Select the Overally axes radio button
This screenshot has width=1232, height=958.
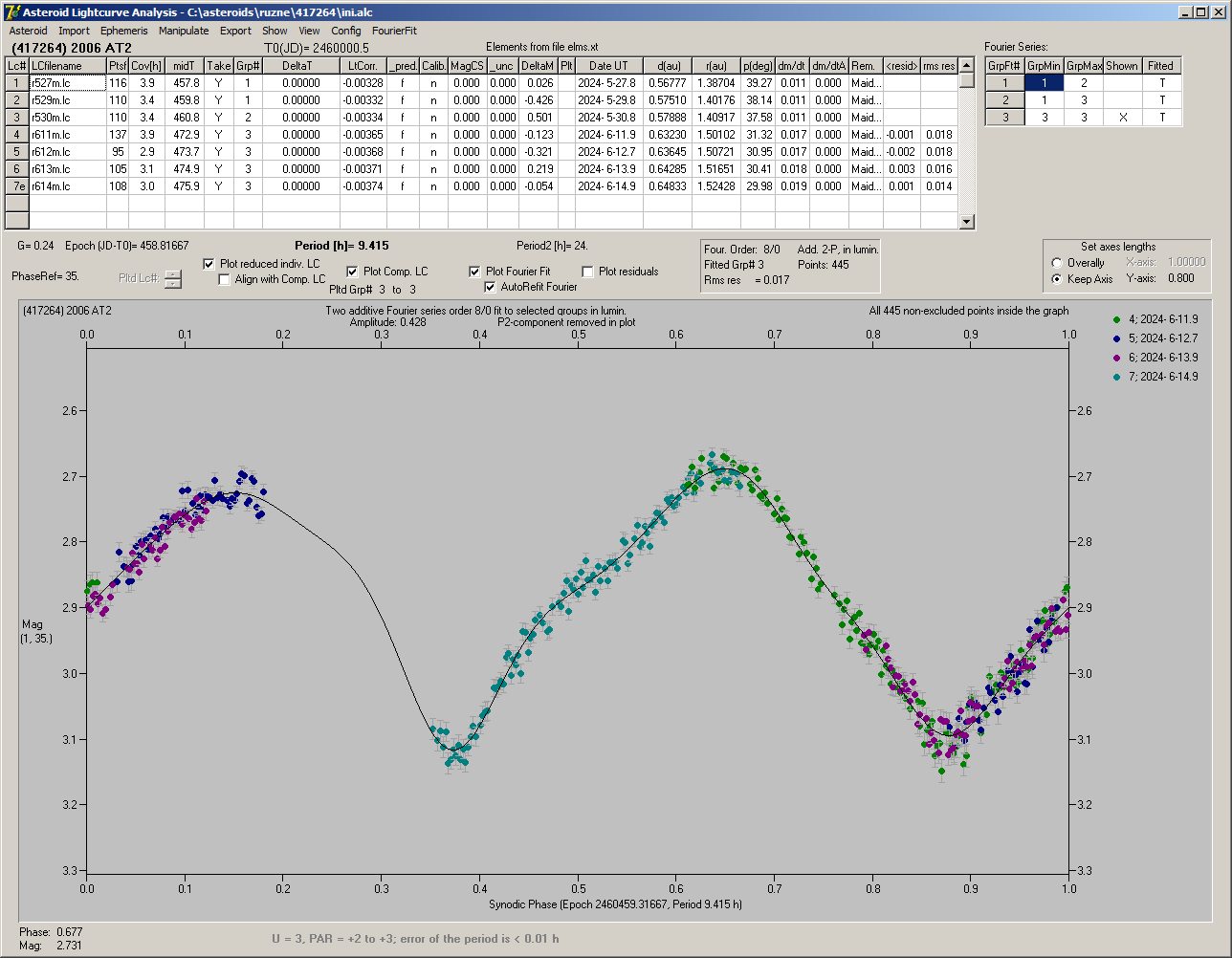coord(1057,263)
